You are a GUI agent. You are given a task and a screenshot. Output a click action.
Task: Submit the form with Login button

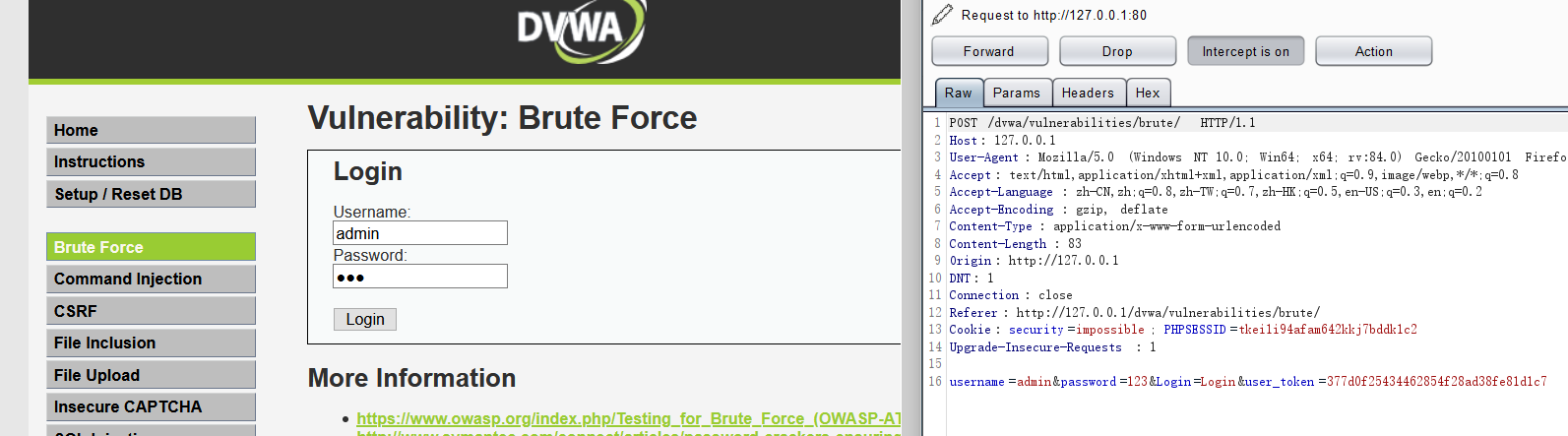tap(365, 319)
